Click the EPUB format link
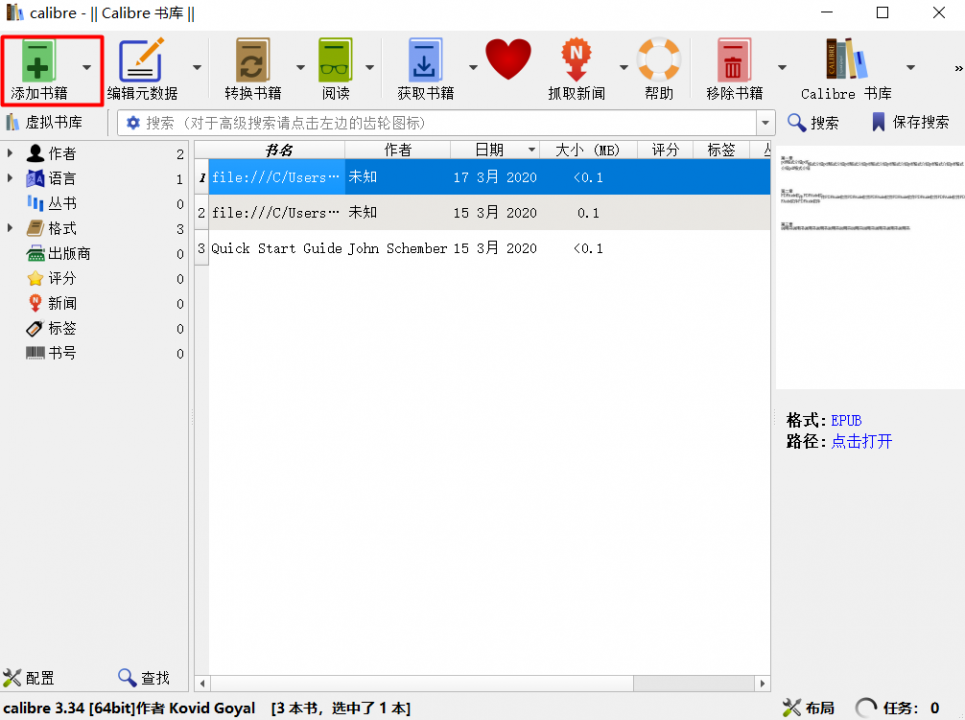 click(846, 420)
